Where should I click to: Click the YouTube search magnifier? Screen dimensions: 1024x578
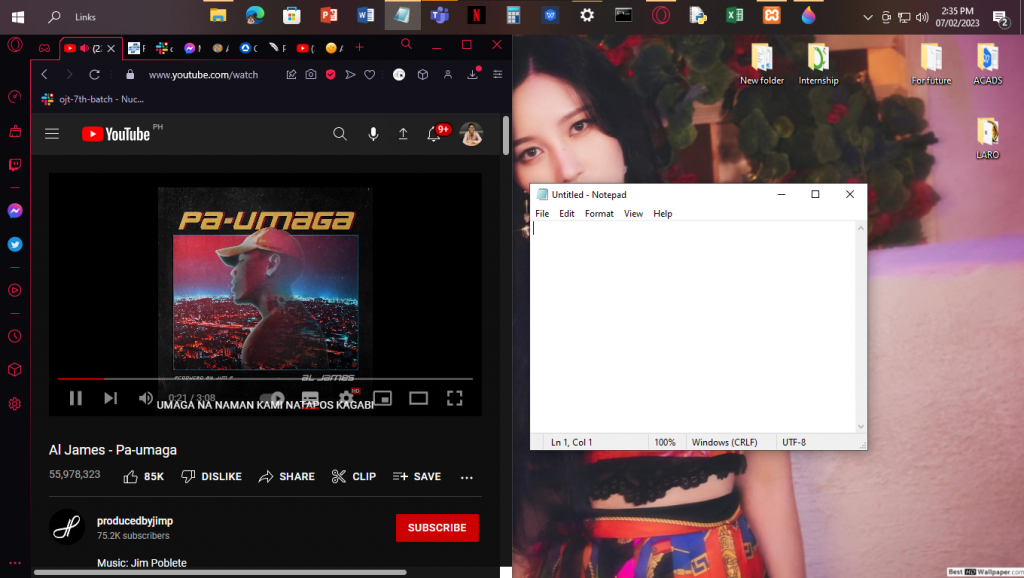point(340,134)
